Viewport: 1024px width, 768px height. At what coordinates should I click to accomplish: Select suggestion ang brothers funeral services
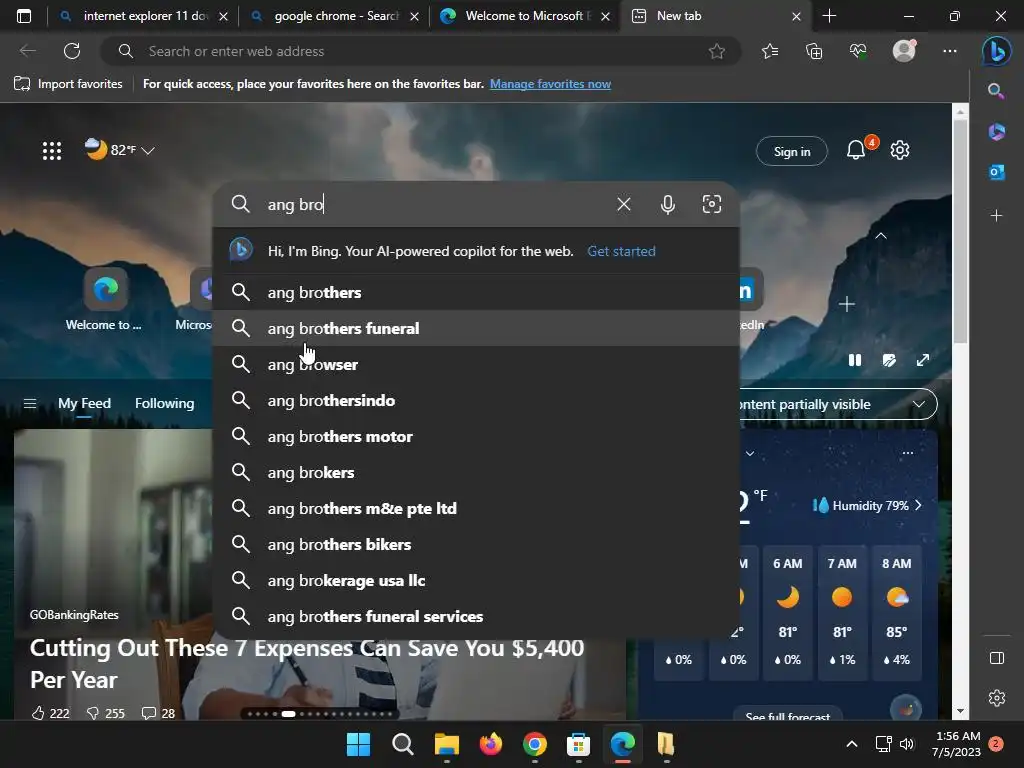click(x=476, y=616)
